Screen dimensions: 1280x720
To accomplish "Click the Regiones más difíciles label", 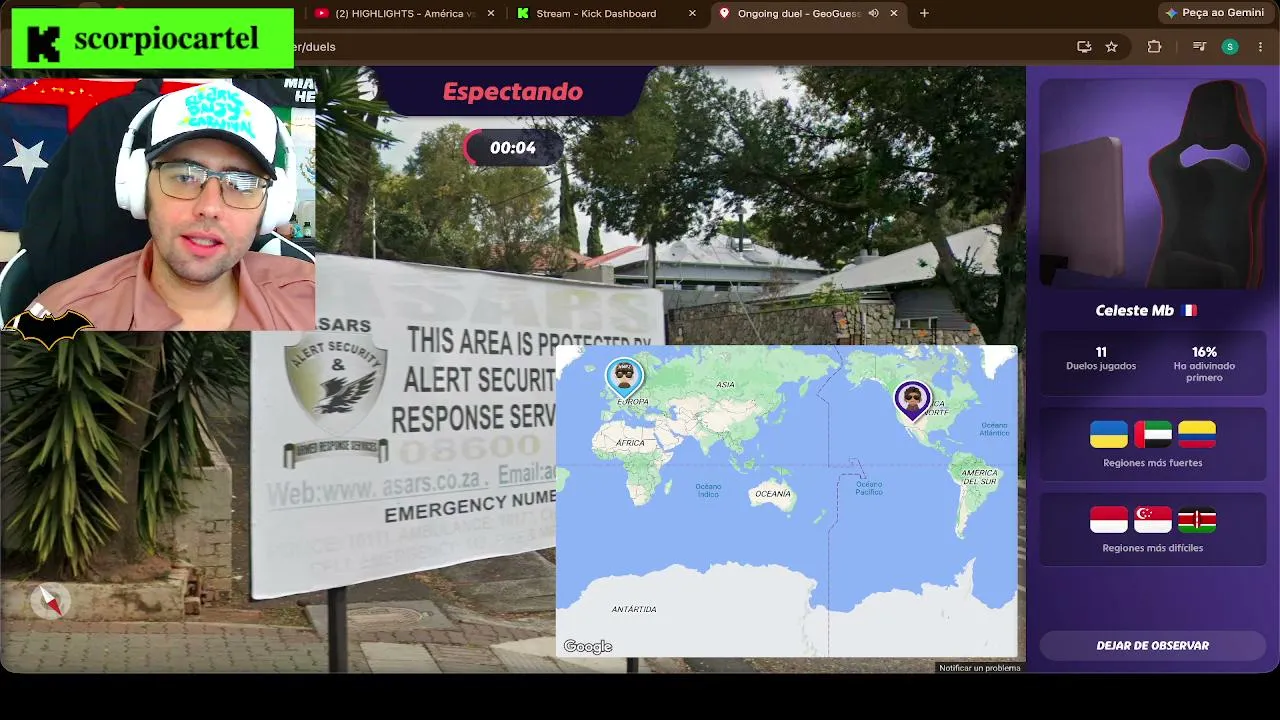I will [x=1153, y=548].
